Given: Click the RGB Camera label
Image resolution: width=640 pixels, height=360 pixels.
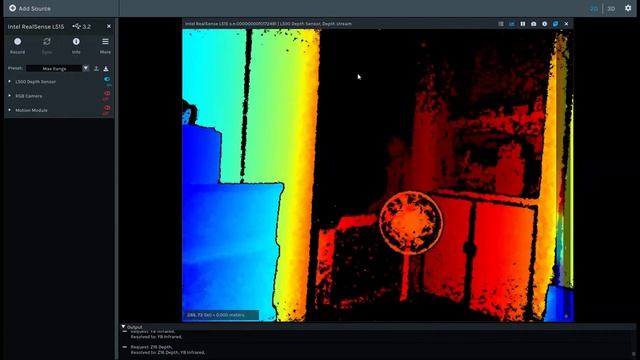Looking at the screenshot, I should (29, 96).
